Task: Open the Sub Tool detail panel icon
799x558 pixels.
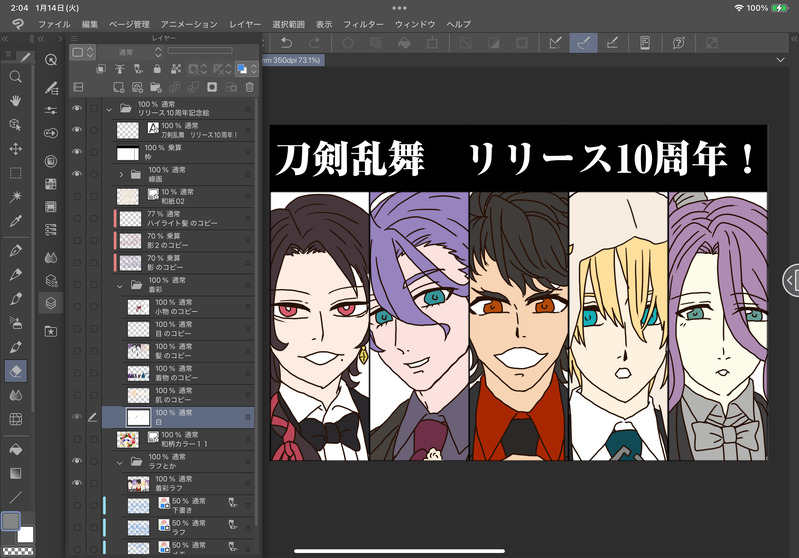Action: pos(50,88)
